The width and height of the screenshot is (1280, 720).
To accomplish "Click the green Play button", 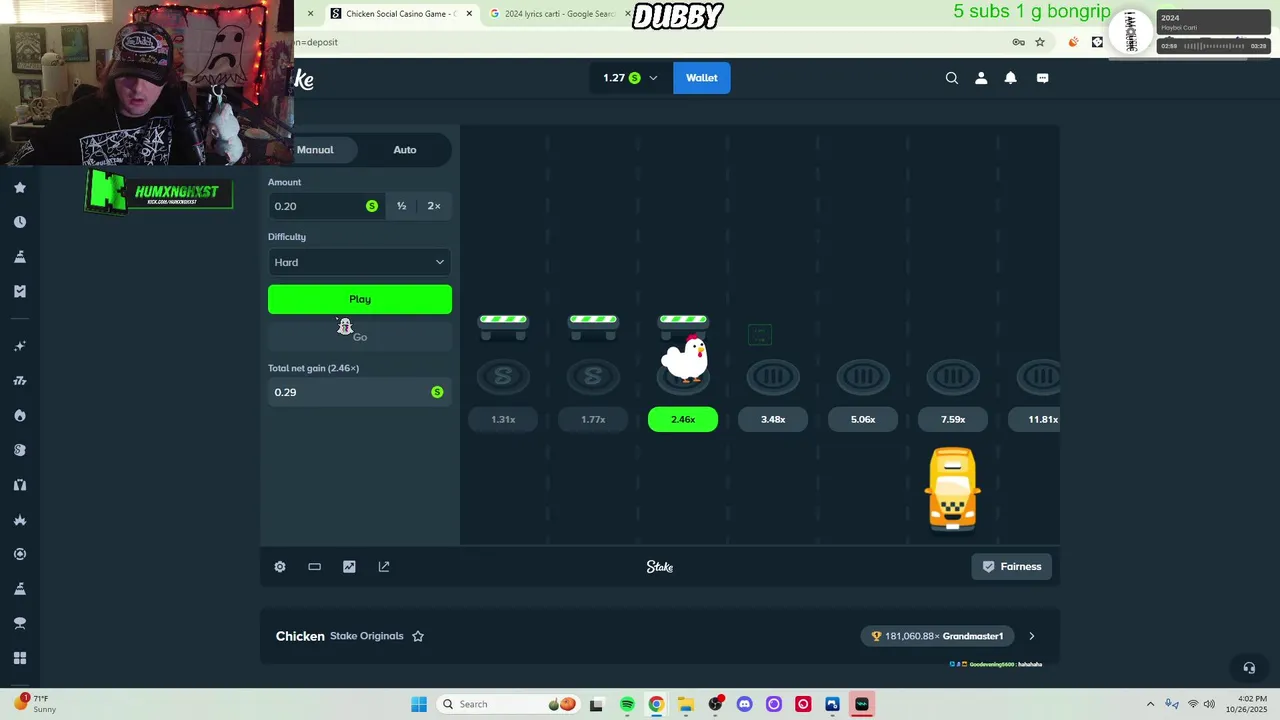I will click(x=360, y=299).
